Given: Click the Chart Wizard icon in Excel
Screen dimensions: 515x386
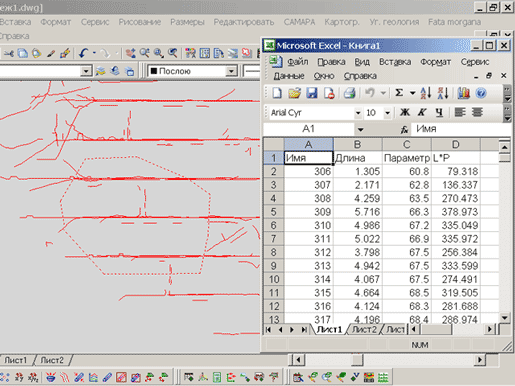Looking at the screenshot, I should click(x=463, y=93).
